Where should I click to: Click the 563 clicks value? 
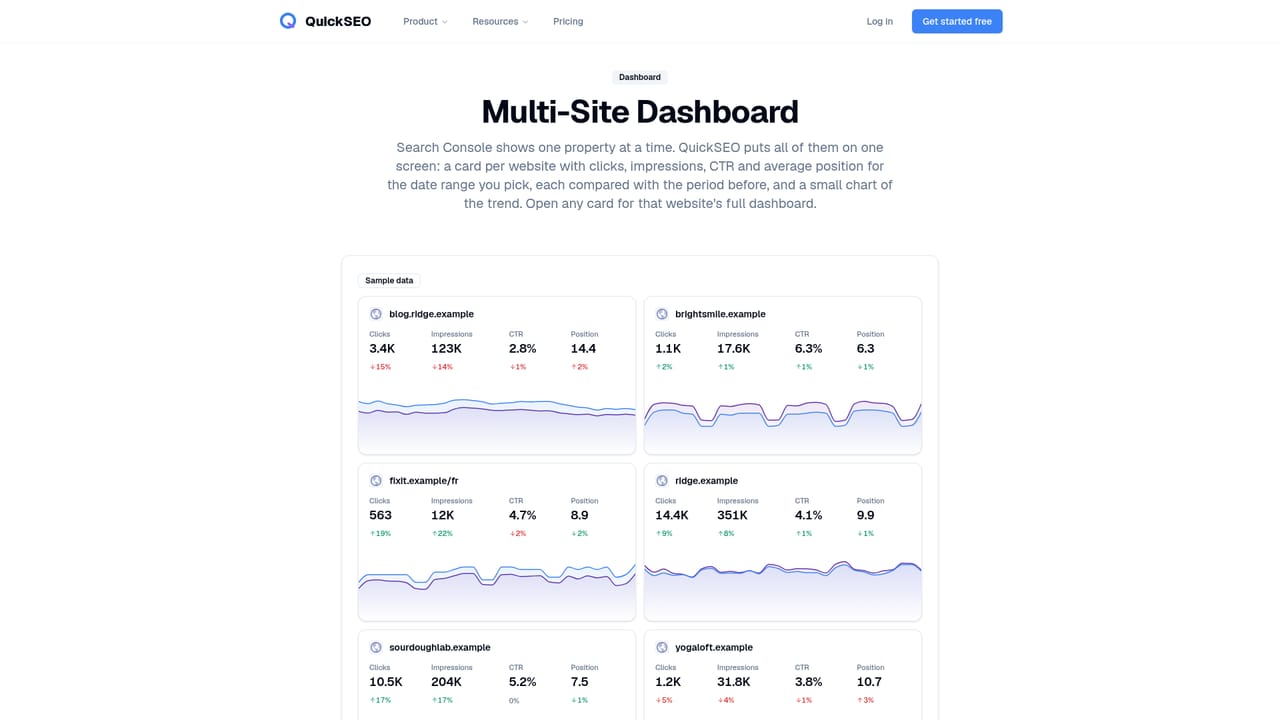(x=380, y=516)
